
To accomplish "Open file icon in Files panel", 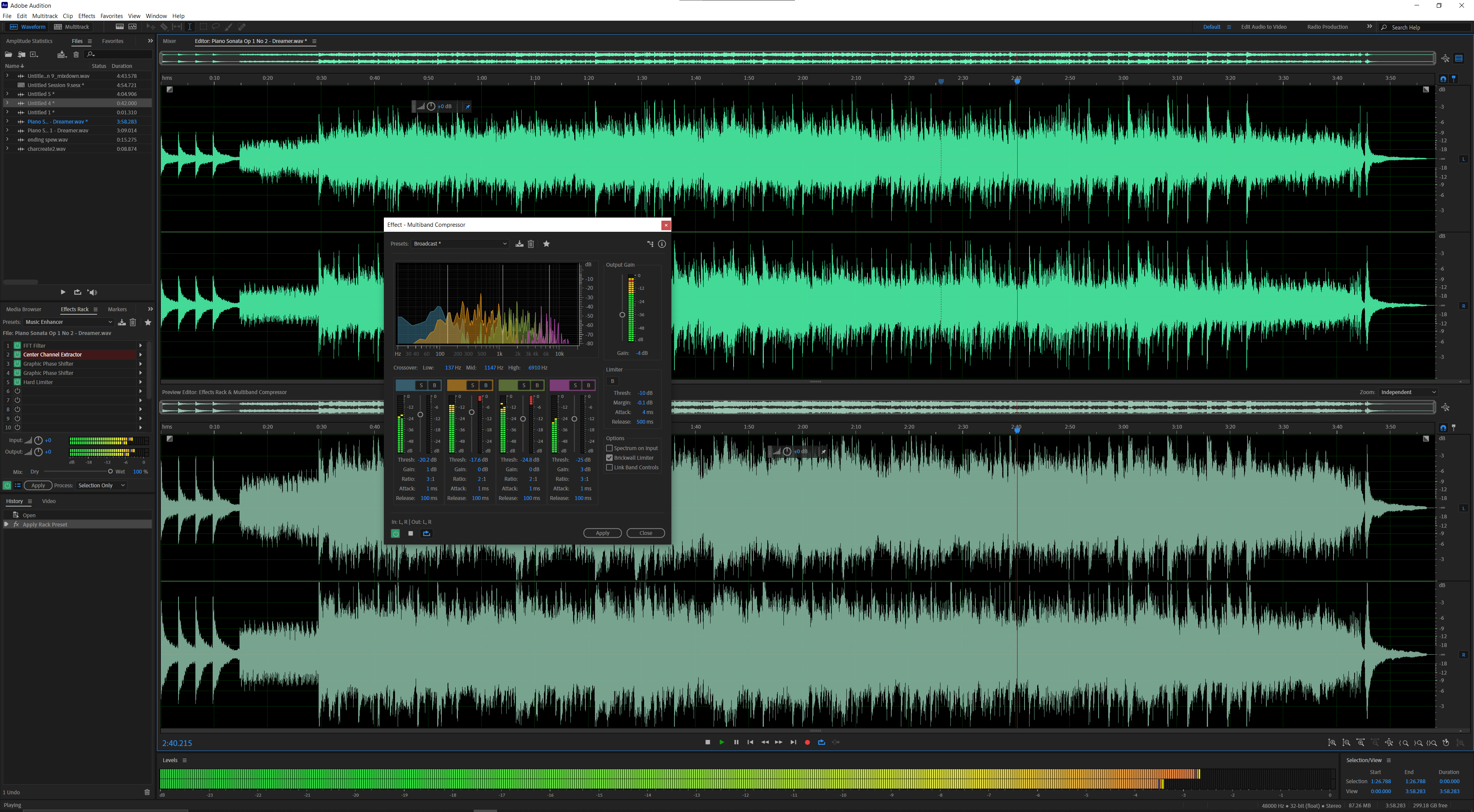I will 8,54.
